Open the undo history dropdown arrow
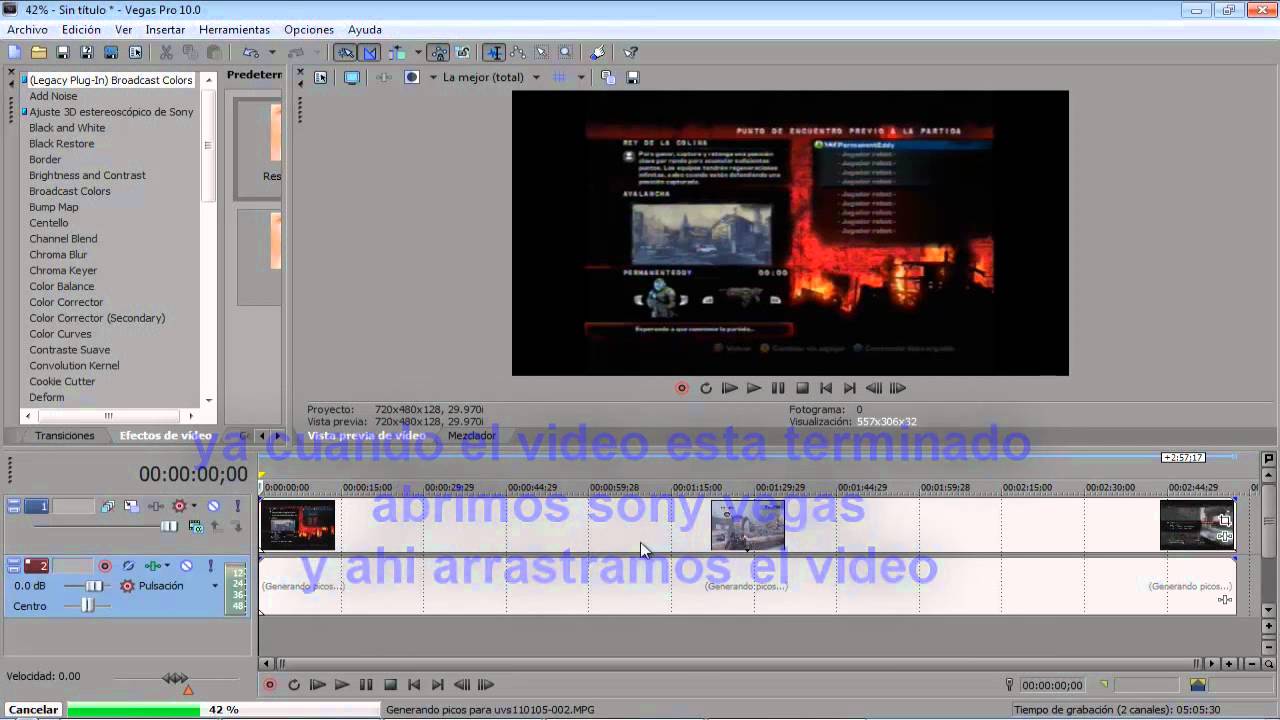 [x=272, y=53]
